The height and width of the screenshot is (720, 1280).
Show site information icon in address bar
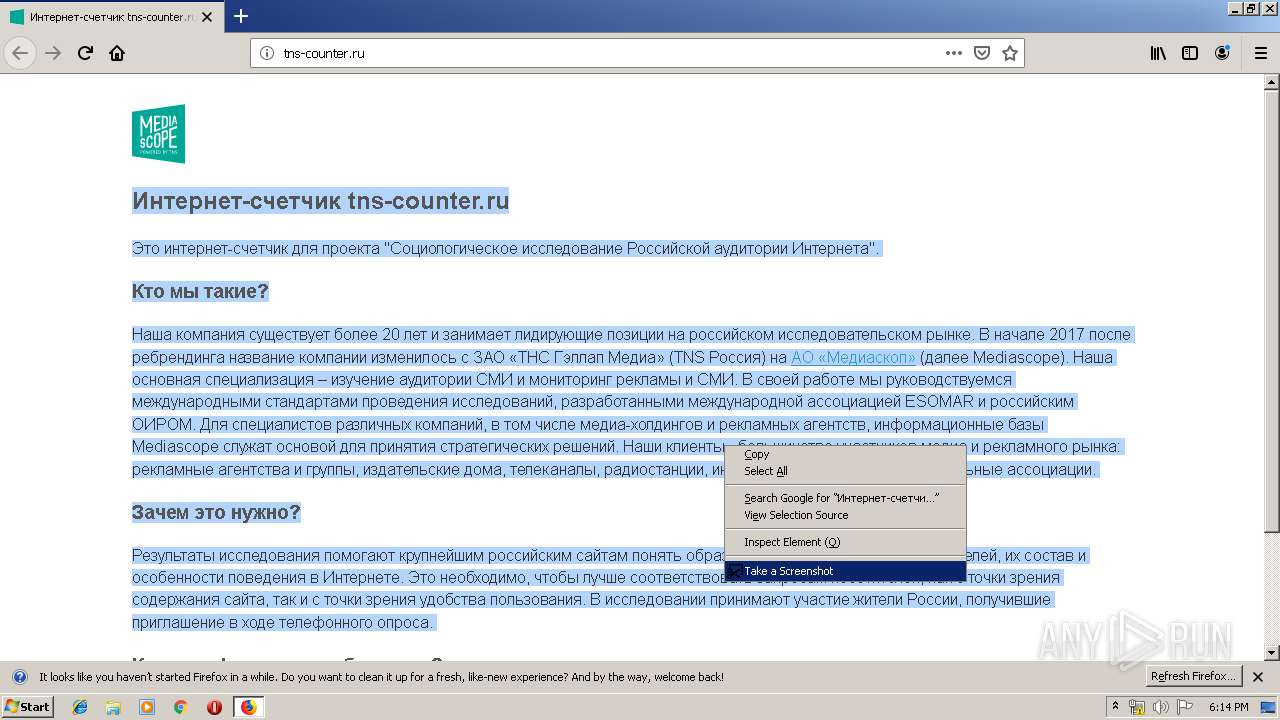pos(267,53)
